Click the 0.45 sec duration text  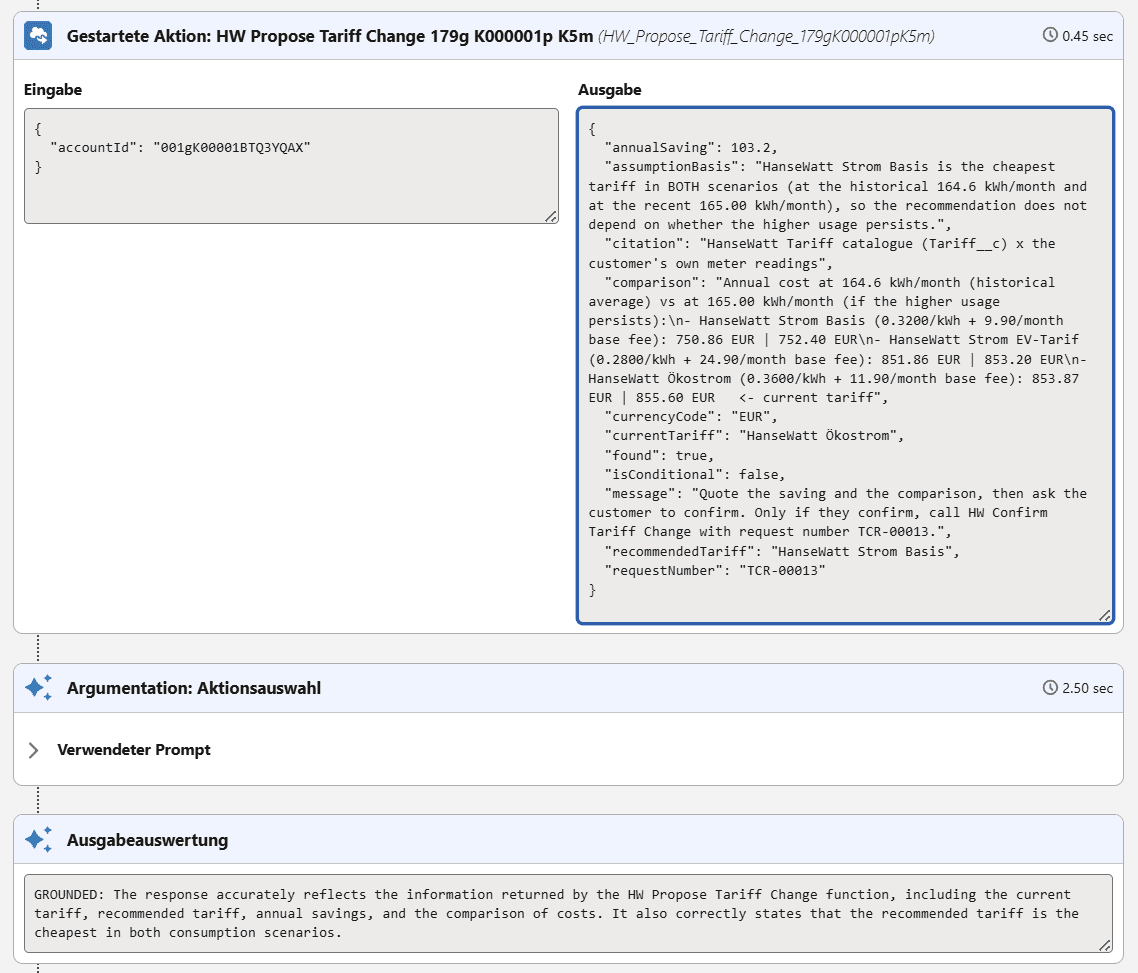click(1087, 36)
